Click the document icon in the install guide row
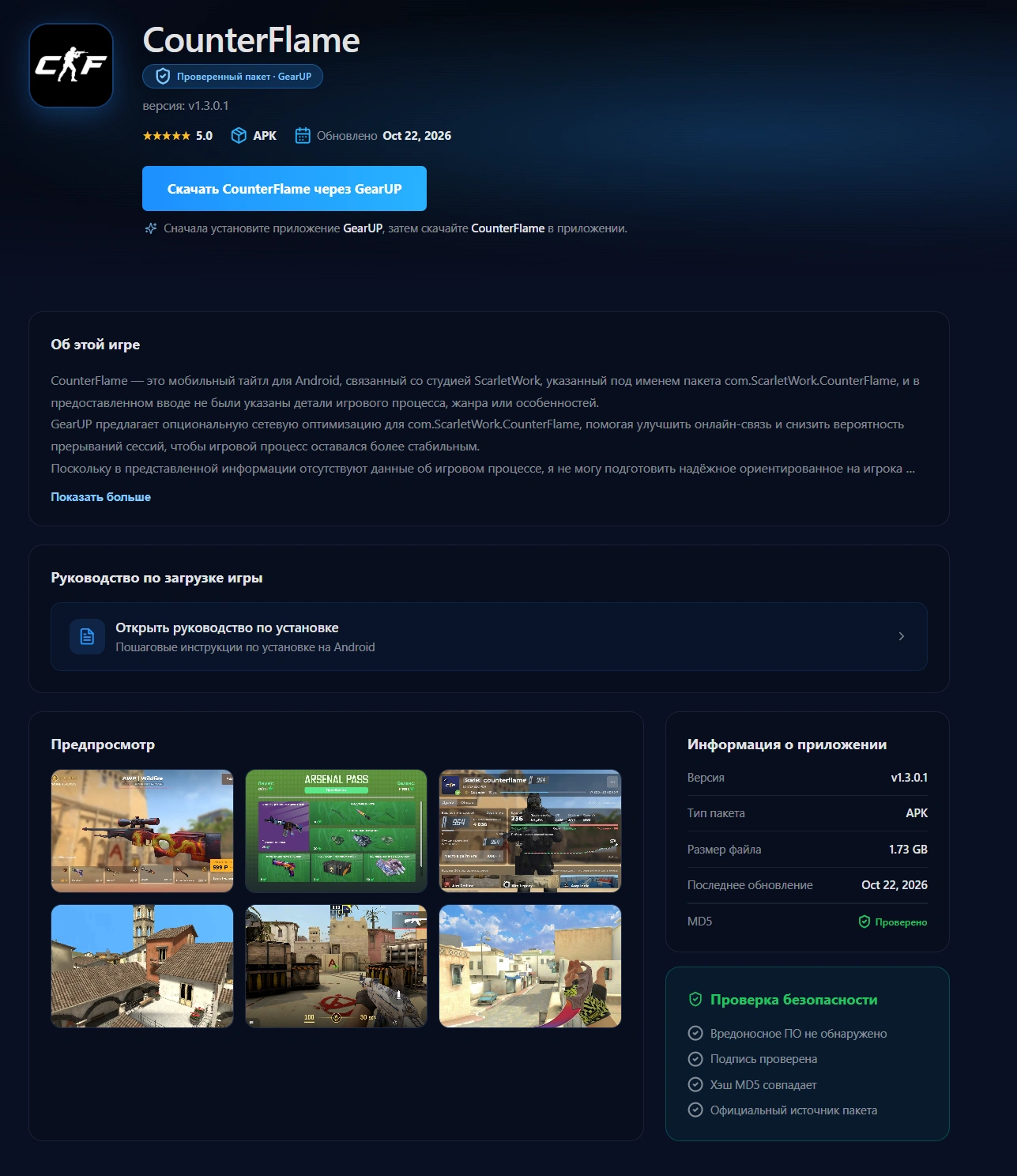The image size is (1017, 1176). (87, 636)
